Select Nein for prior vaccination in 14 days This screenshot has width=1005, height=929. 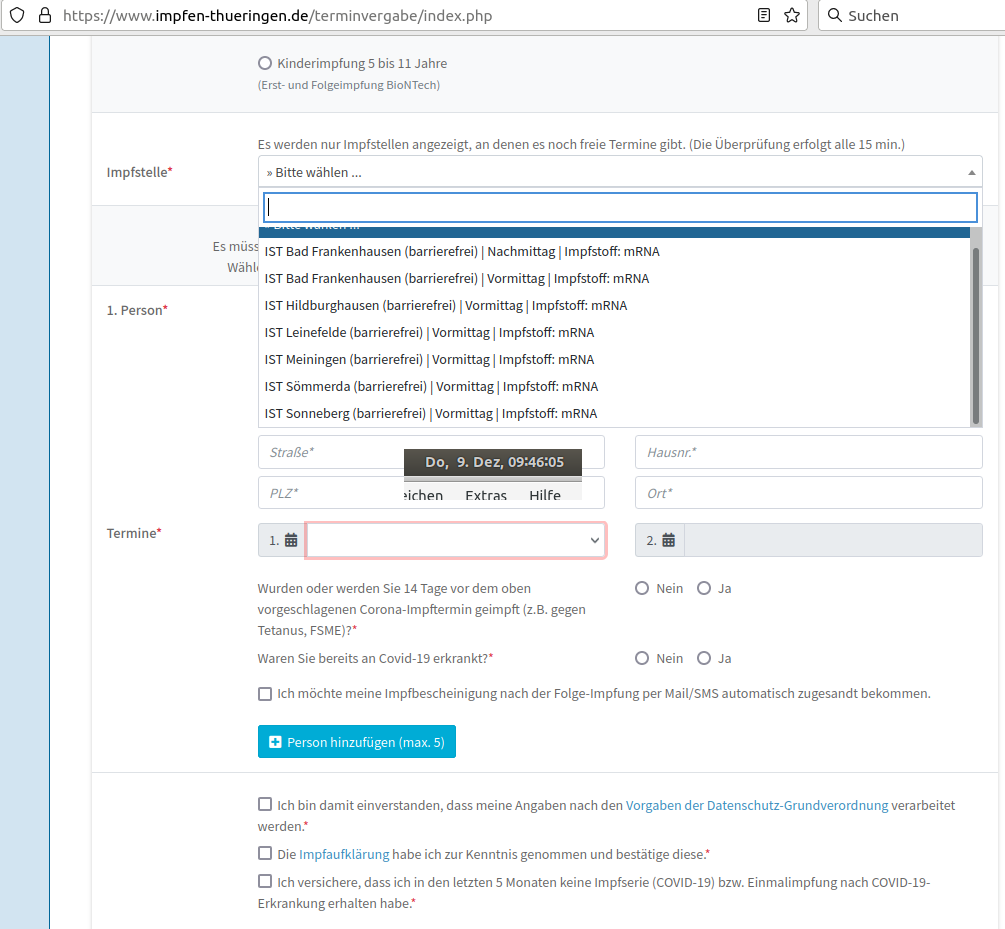click(x=642, y=588)
